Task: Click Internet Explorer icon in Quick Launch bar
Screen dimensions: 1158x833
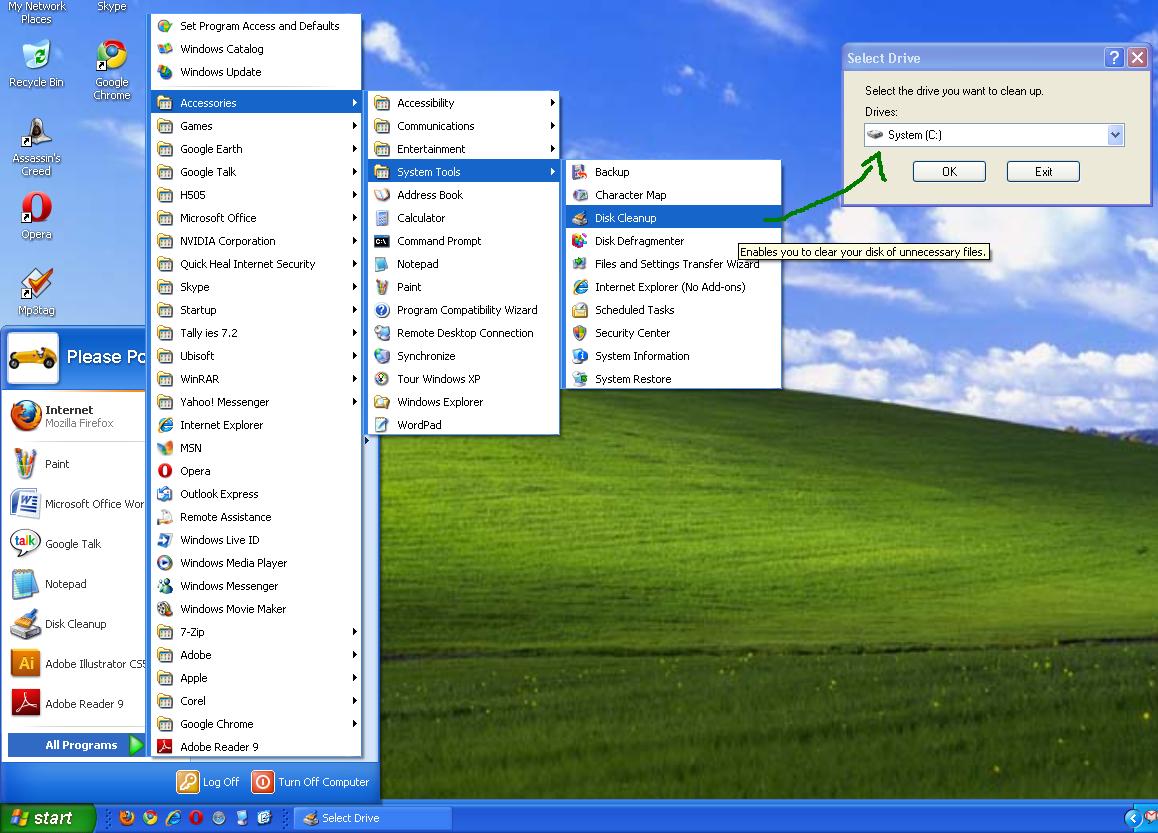Action: pyautogui.click(x=173, y=817)
